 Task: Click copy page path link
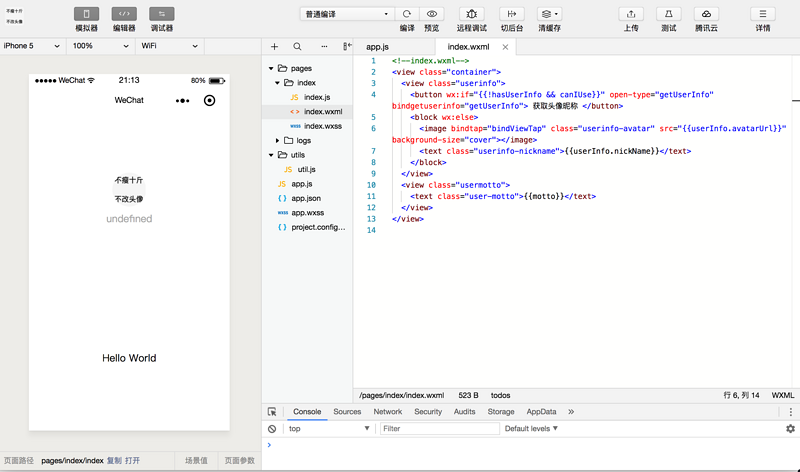[x=114, y=461]
